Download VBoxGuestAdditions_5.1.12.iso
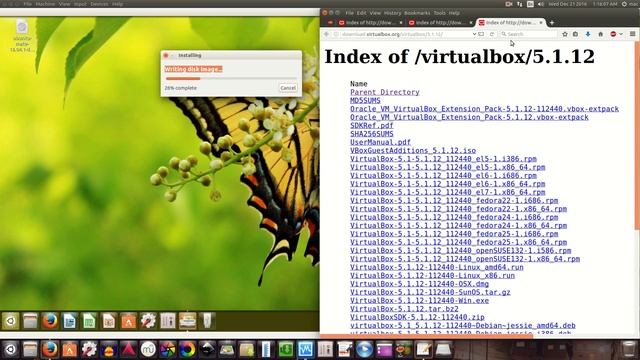 pyautogui.click(x=413, y=151)
